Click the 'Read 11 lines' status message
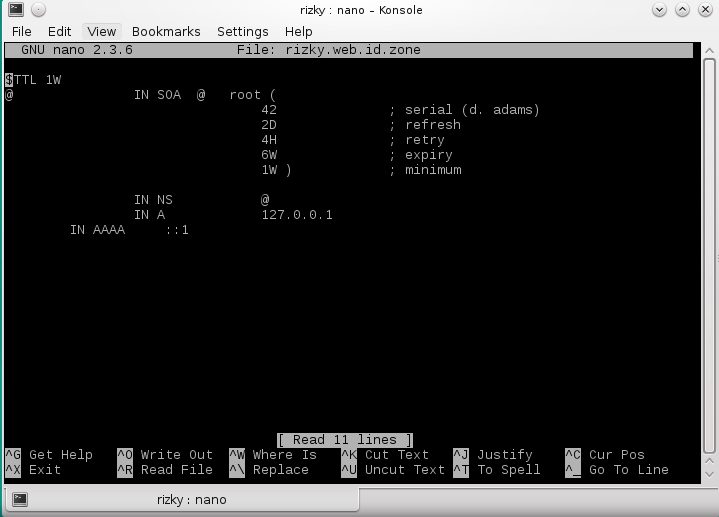This screenshot has height=517, width=719. click(345, 440)
